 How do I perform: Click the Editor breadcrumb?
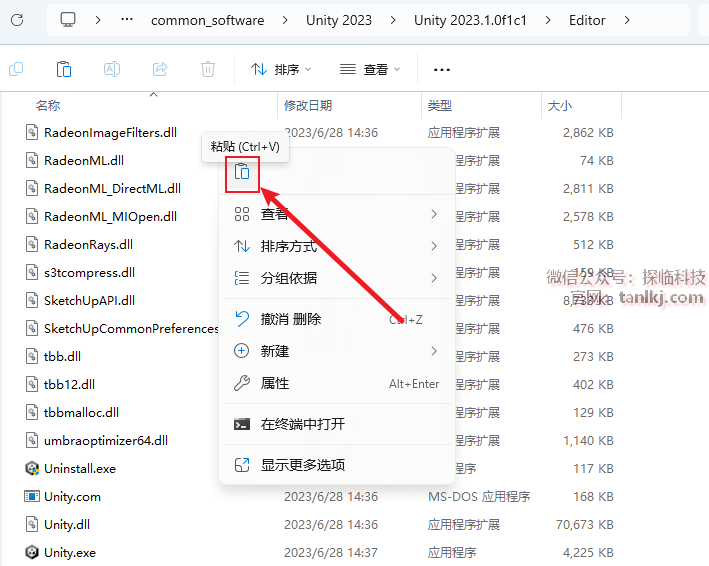tap(587, 20)
